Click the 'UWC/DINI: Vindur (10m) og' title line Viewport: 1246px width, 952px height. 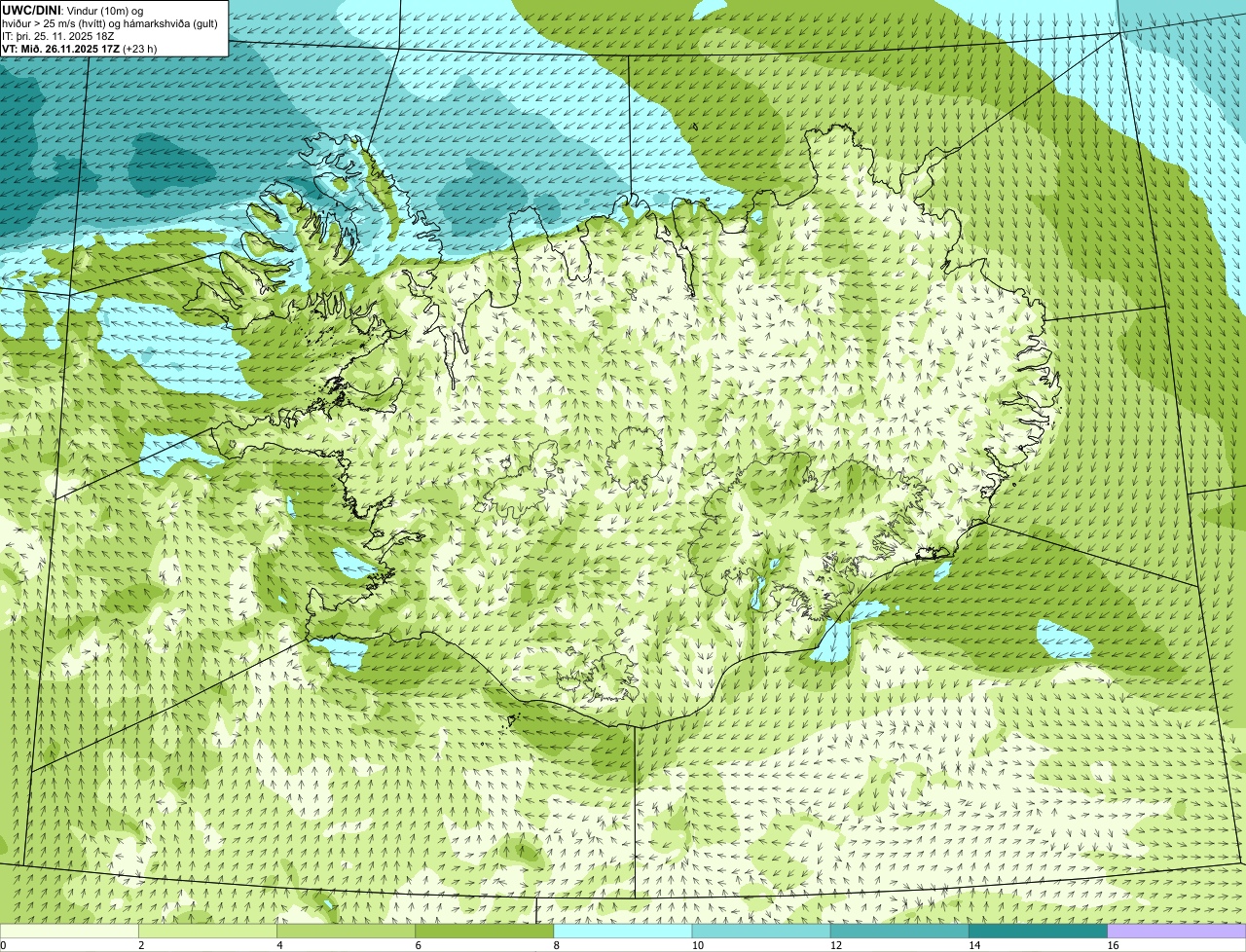tap(73, 10)
